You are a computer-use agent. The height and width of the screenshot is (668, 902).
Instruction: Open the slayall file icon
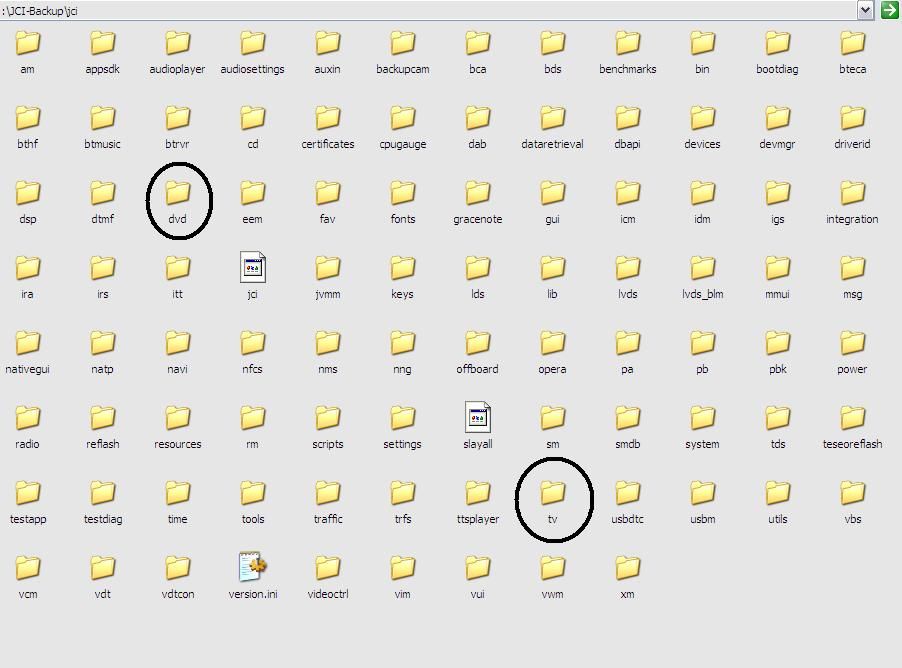tap(477, 417)
